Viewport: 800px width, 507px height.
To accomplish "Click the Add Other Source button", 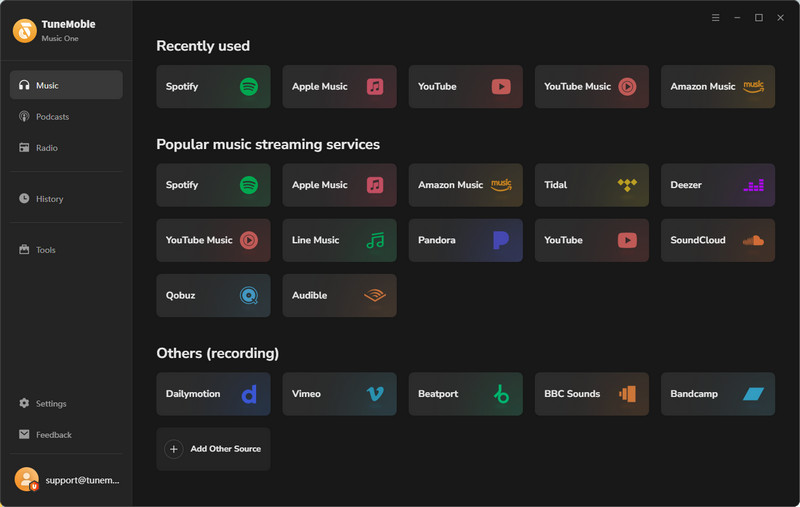I will point(213,449).
